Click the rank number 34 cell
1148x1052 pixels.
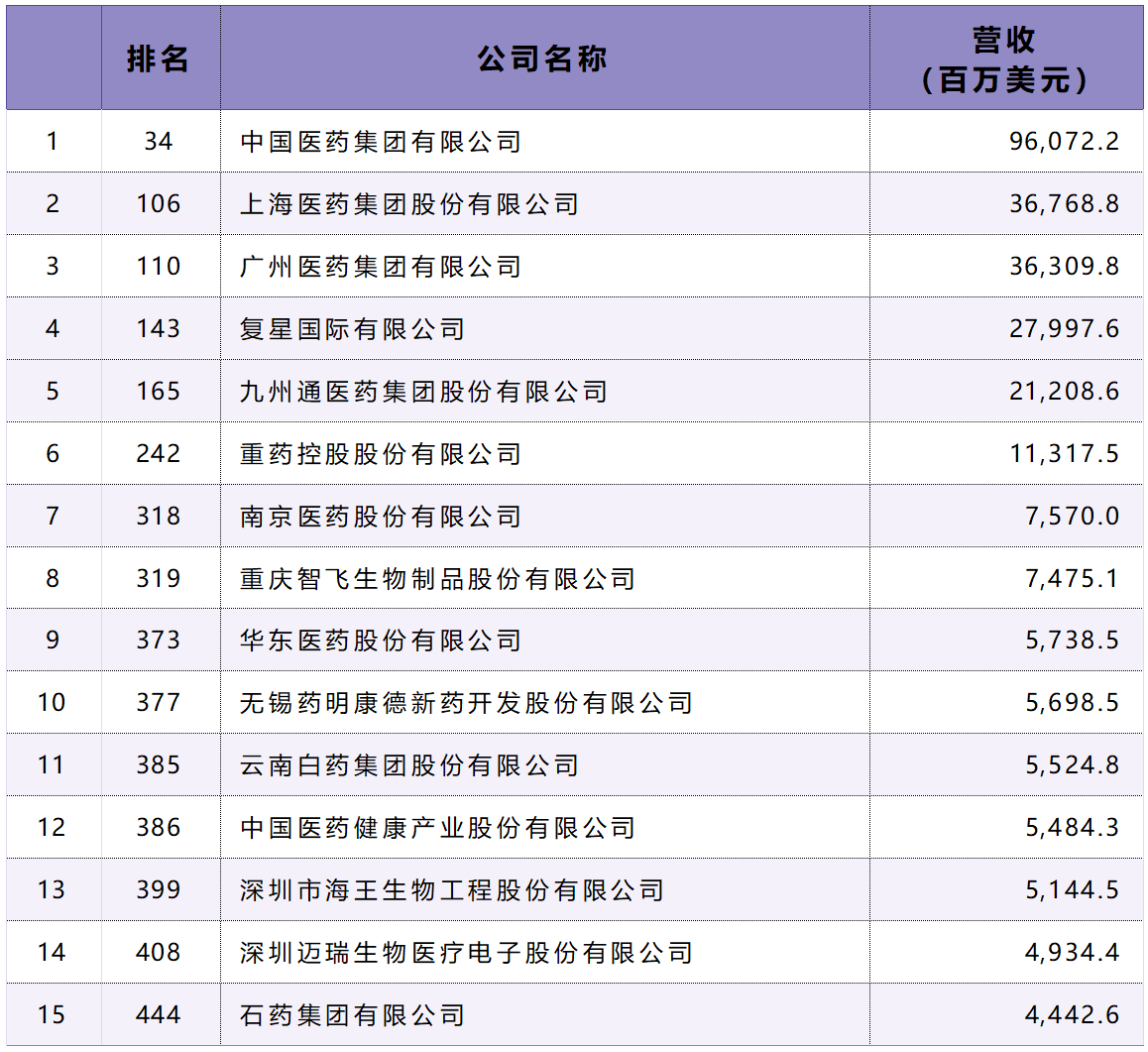coord(160,141)
